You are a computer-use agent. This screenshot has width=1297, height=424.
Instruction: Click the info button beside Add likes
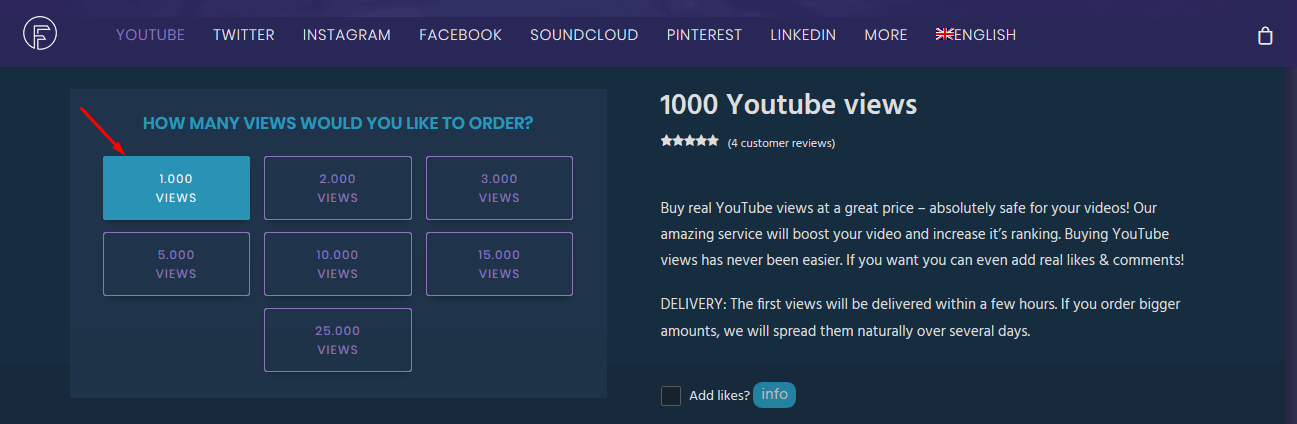[x=774, y=395]
